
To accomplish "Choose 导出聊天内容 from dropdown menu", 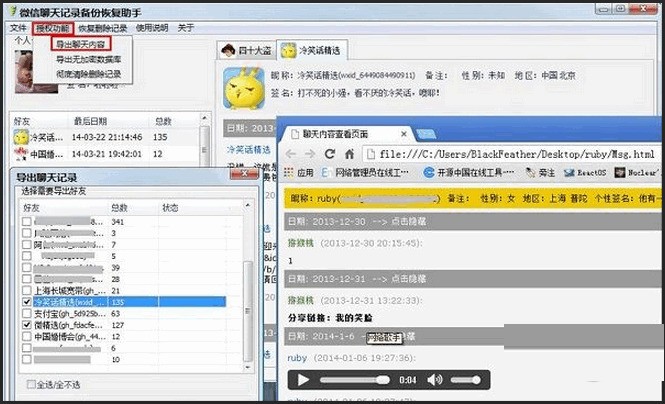I will 81,44.
